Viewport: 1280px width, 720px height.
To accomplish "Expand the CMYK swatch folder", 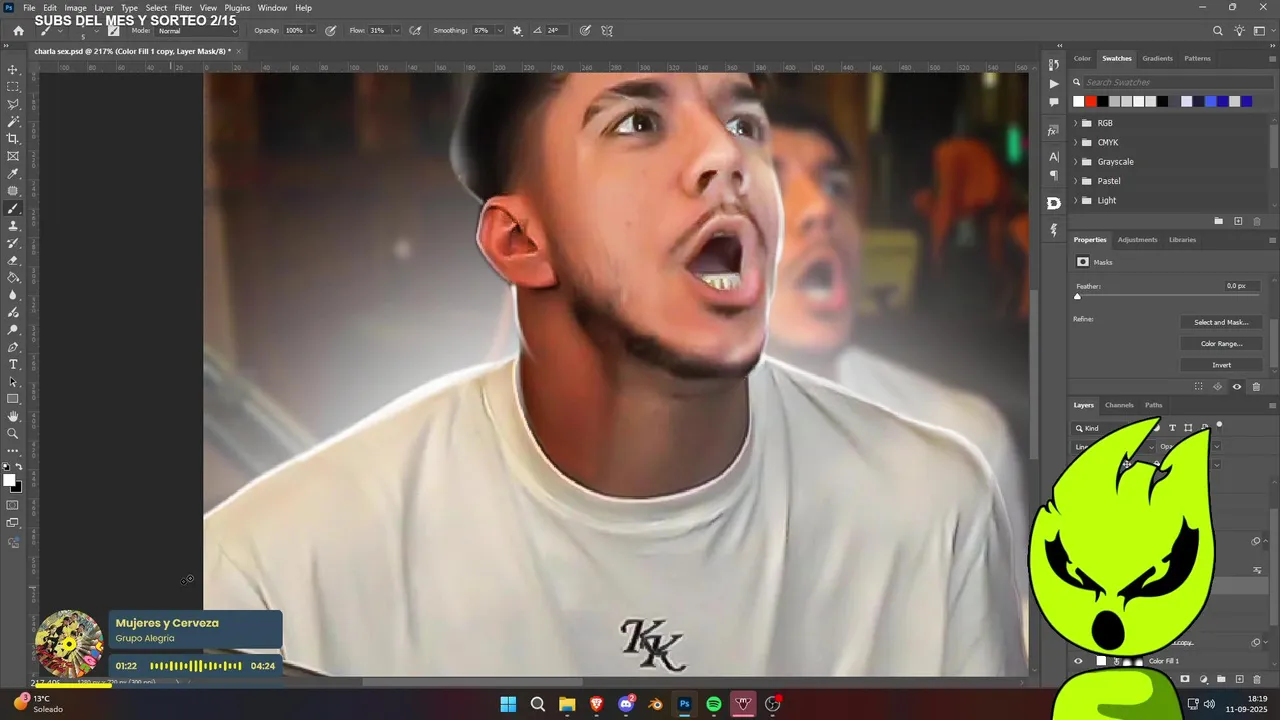I will coord(1076,143).
